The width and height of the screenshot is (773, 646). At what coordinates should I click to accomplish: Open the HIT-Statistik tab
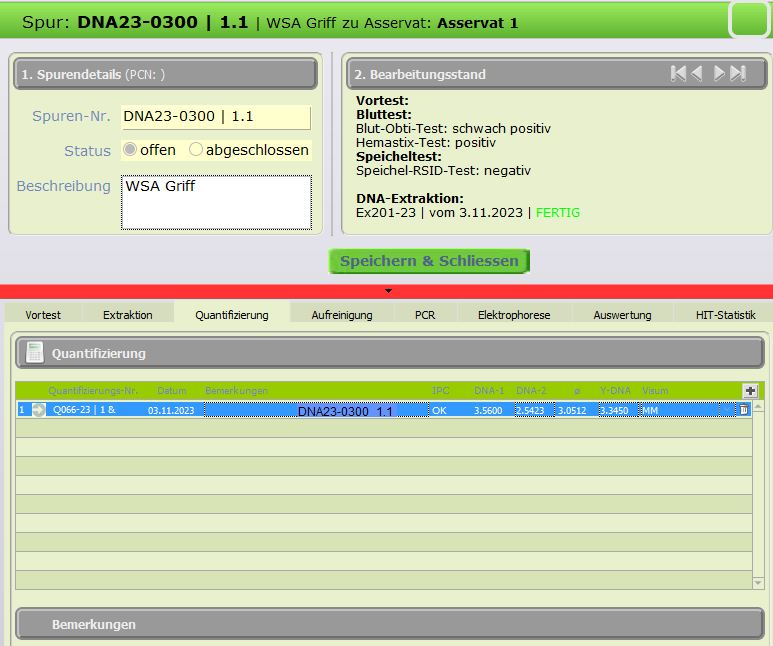[x=725, y=315]
